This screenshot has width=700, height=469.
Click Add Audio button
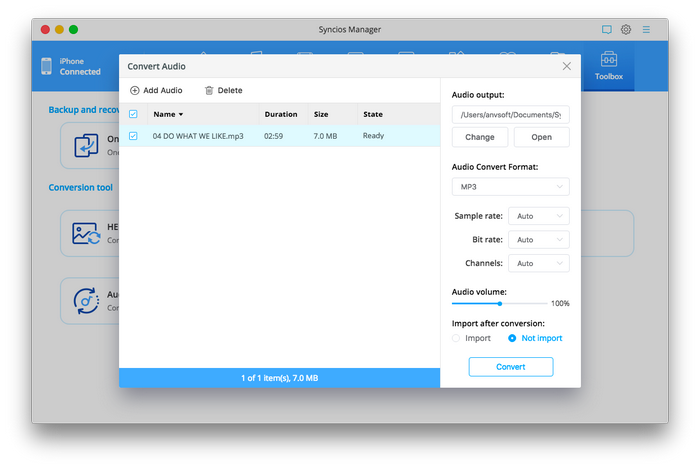(x=156, y=91)
